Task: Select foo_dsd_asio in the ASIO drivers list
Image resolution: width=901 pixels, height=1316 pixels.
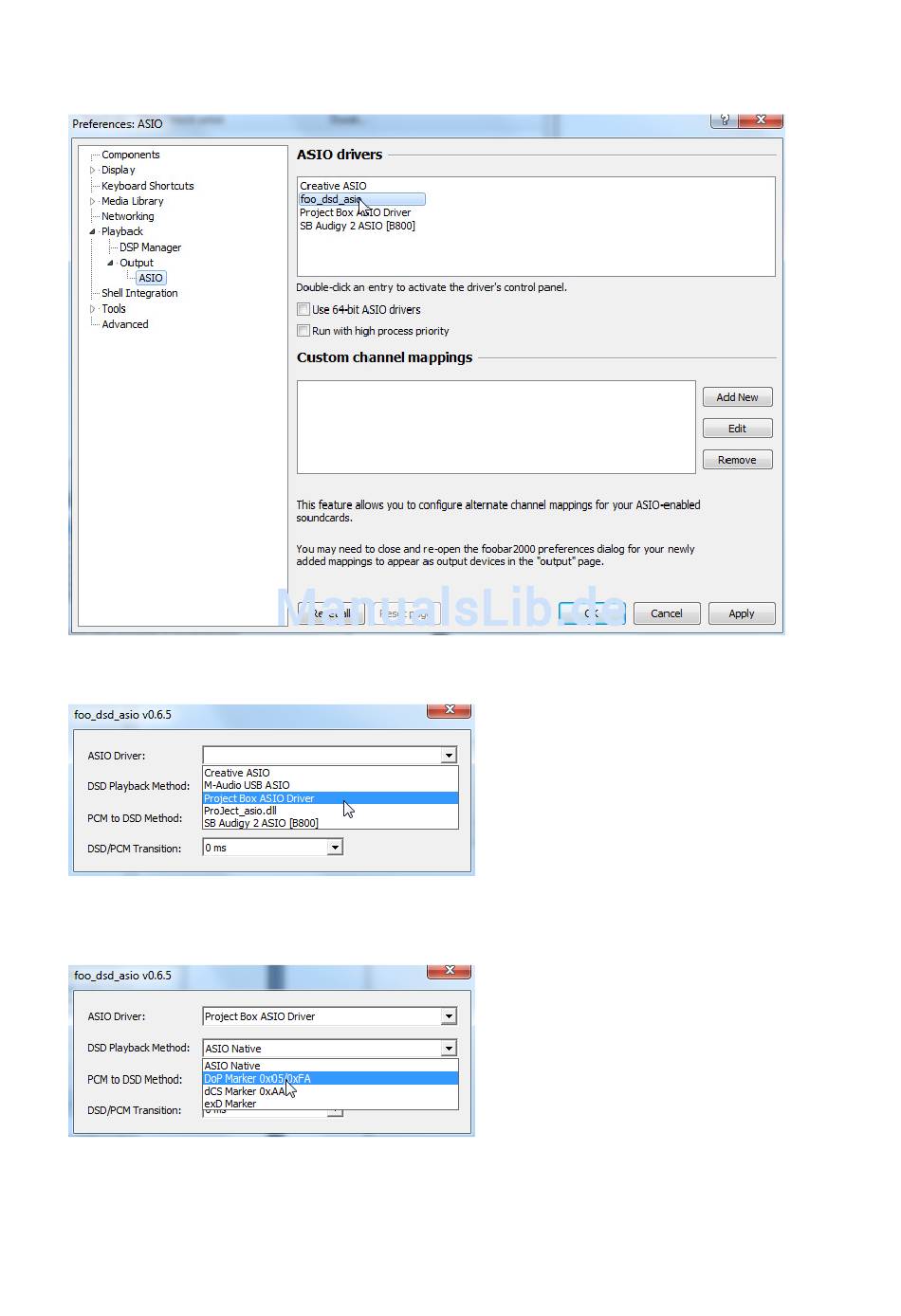Action: tap(362, 199)
